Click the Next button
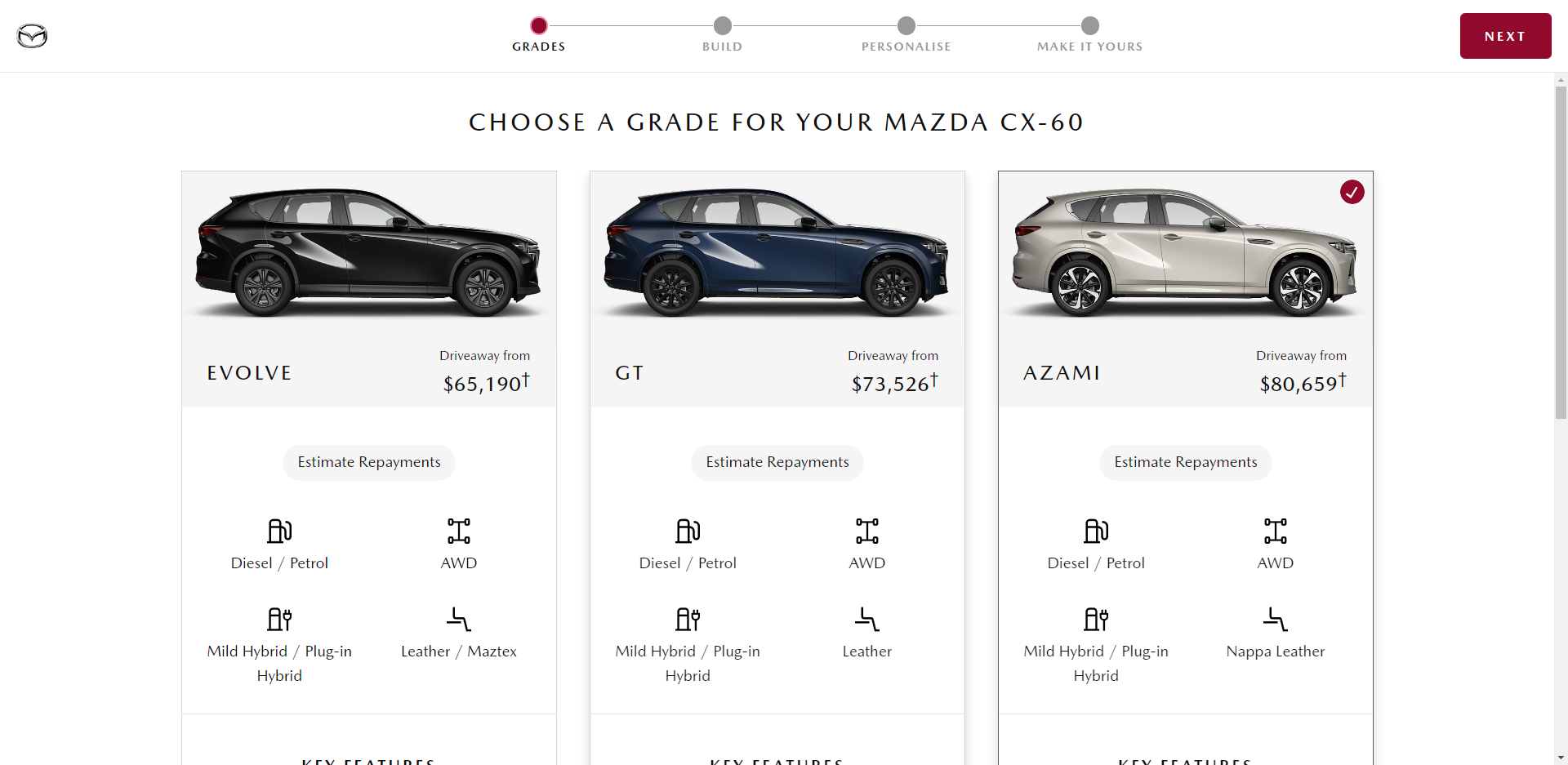This screenshot has width=1568, height=765. (1506, 36)
